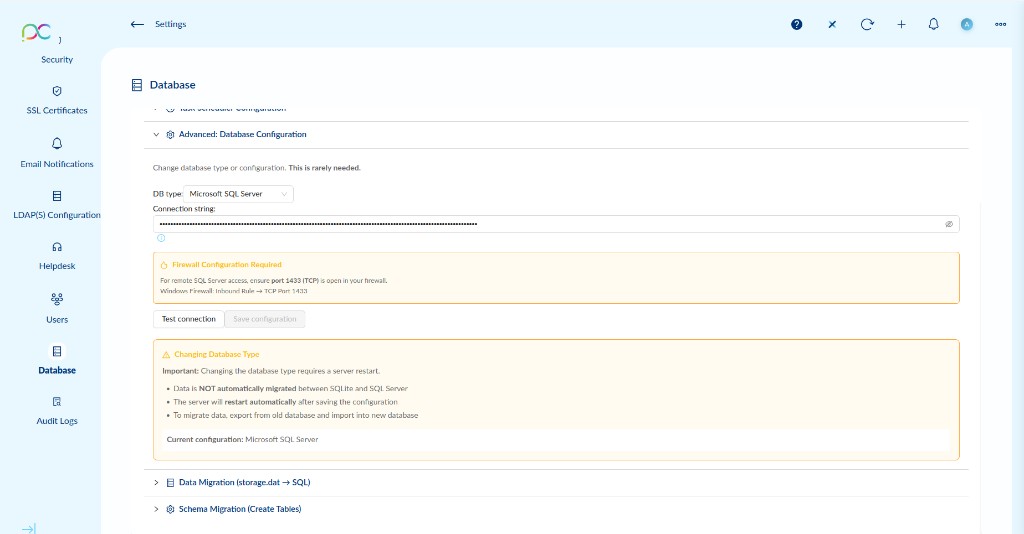Click the Security menu label

click(57, 59)
